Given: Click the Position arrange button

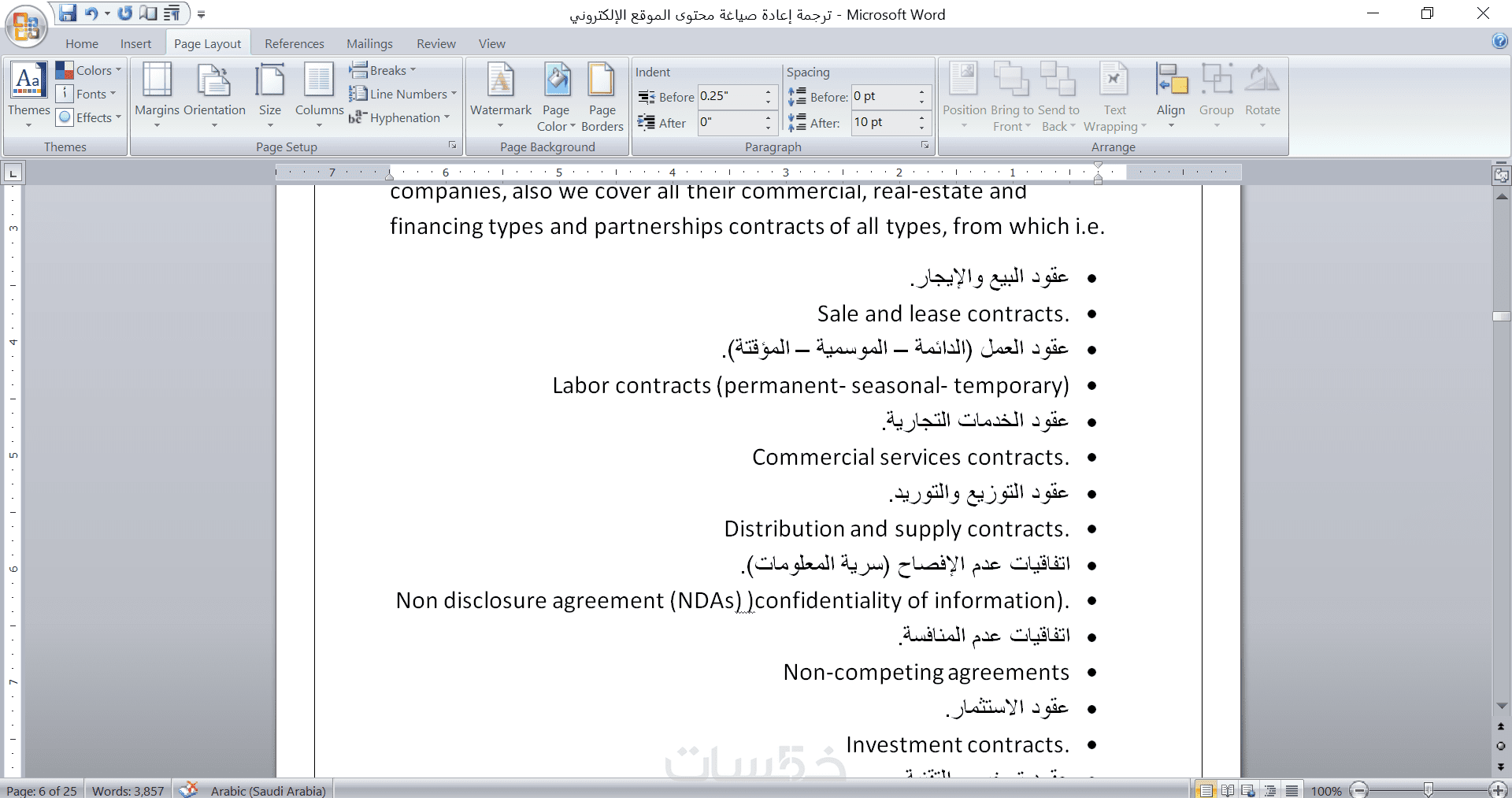Looking at the screenshot, I should coord(964,95).
